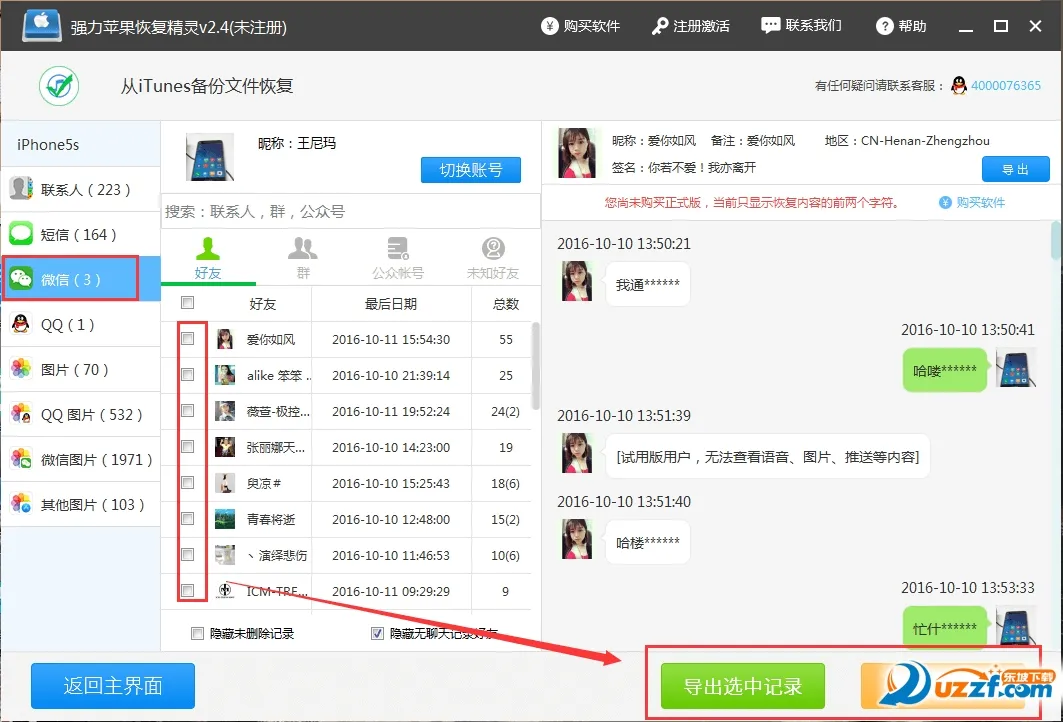Check the box for 薇萱-极控 row
Screen dimensions: 1063x722
coord(188,410)
